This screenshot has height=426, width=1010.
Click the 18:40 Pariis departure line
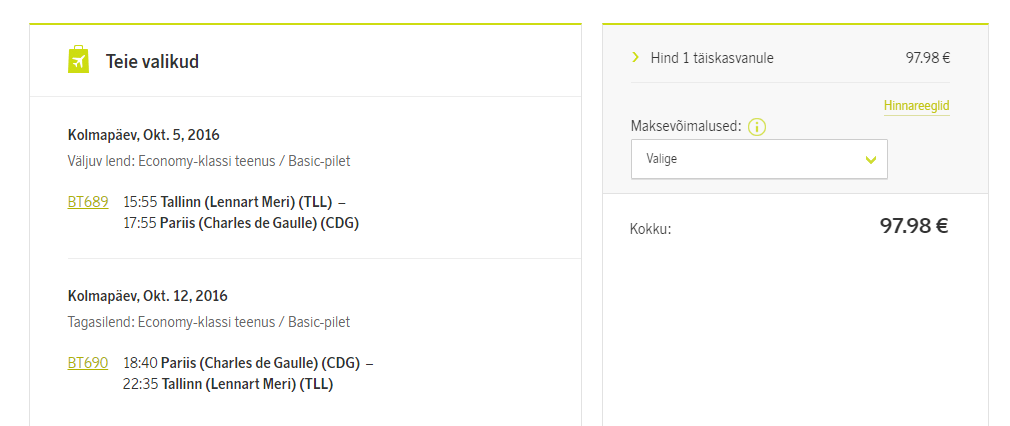point(248,362)
